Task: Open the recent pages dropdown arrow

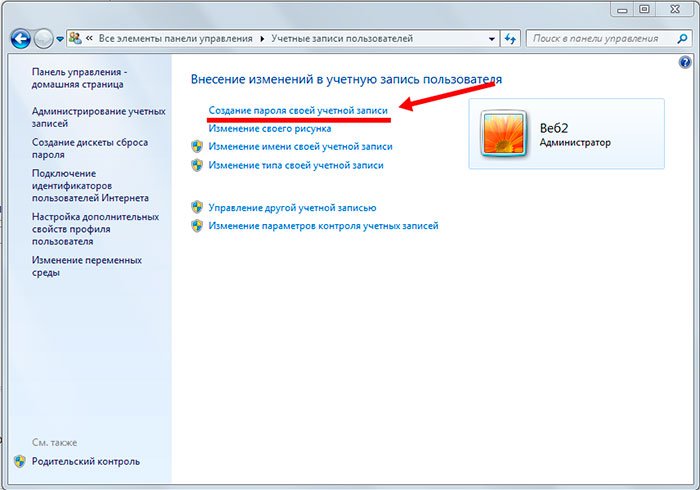Action: click(x=60, y=39)
